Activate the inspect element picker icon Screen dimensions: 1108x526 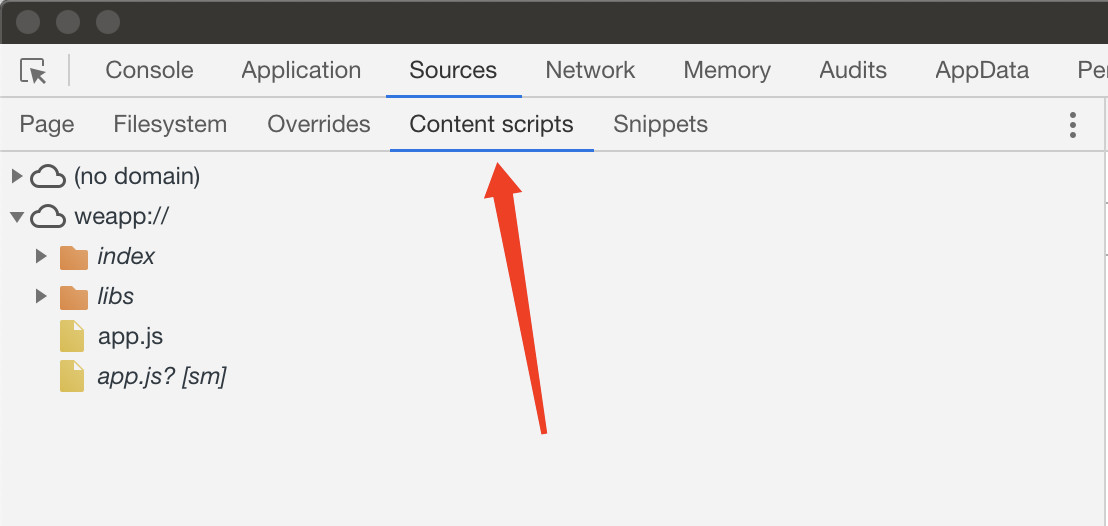tap(33, 71)
